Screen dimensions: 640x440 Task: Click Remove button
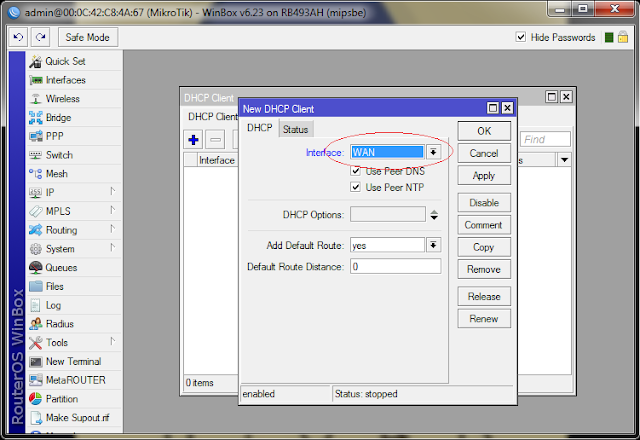click(484, 269)
